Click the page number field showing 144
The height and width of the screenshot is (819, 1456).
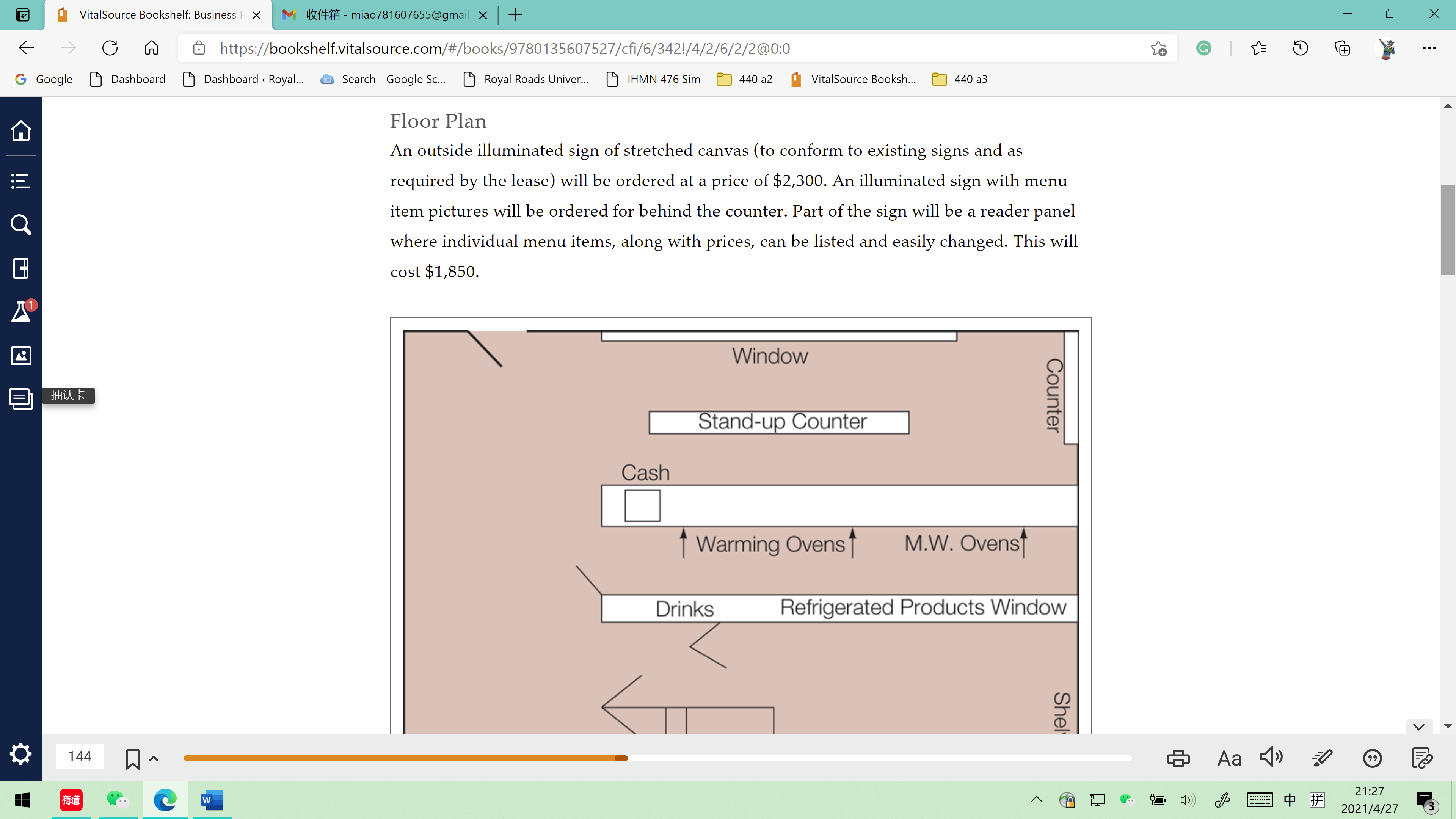click(80, 757)
